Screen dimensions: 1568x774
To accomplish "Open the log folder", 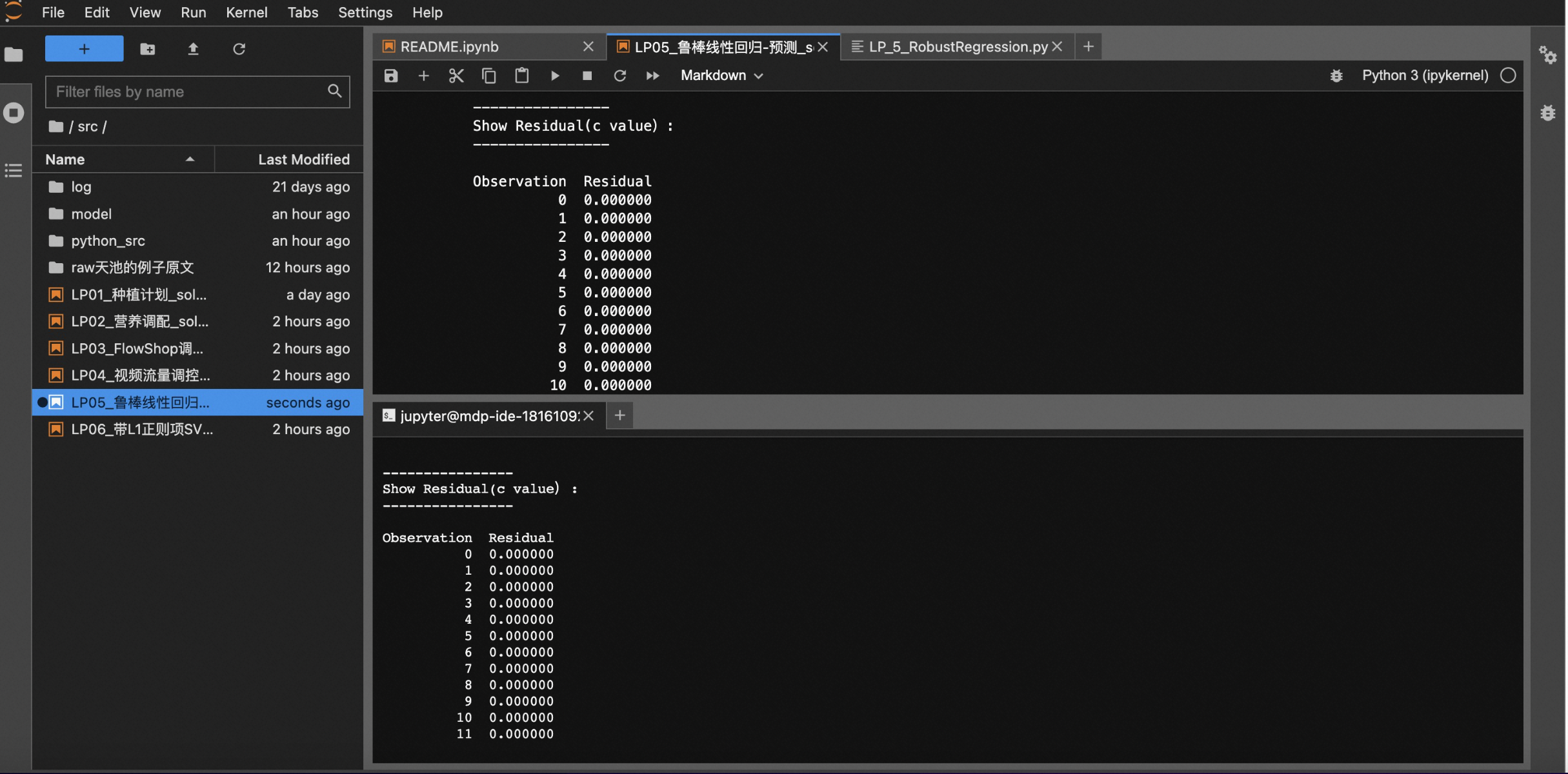I will point(197,186).
